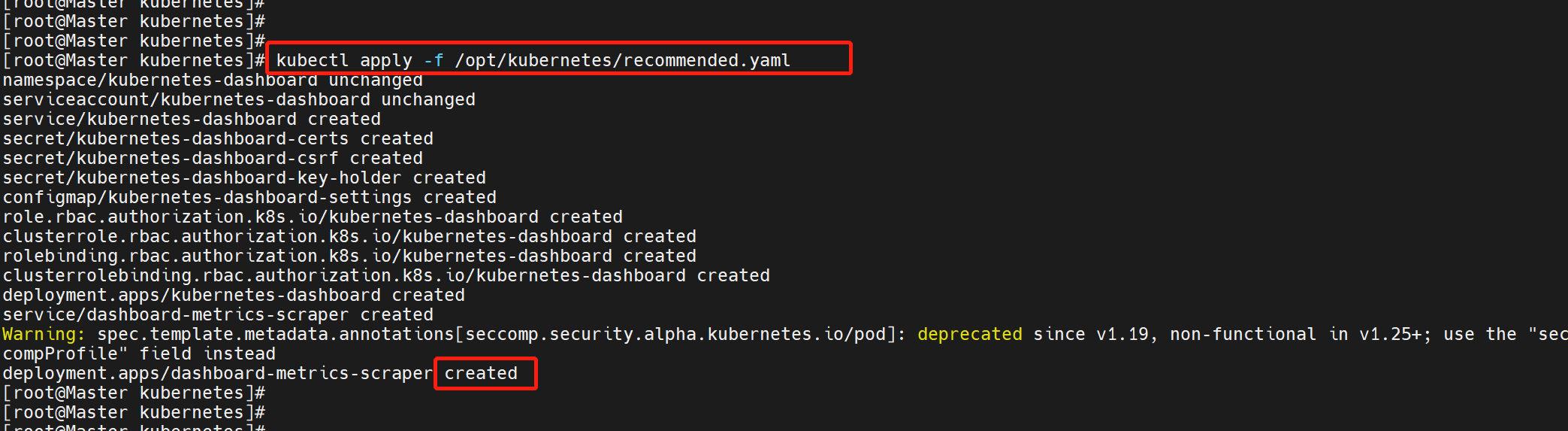
Task: Click the 'rolebinding.rbac.authorization.k8s.io' output line
Action: tap(349, 256)
